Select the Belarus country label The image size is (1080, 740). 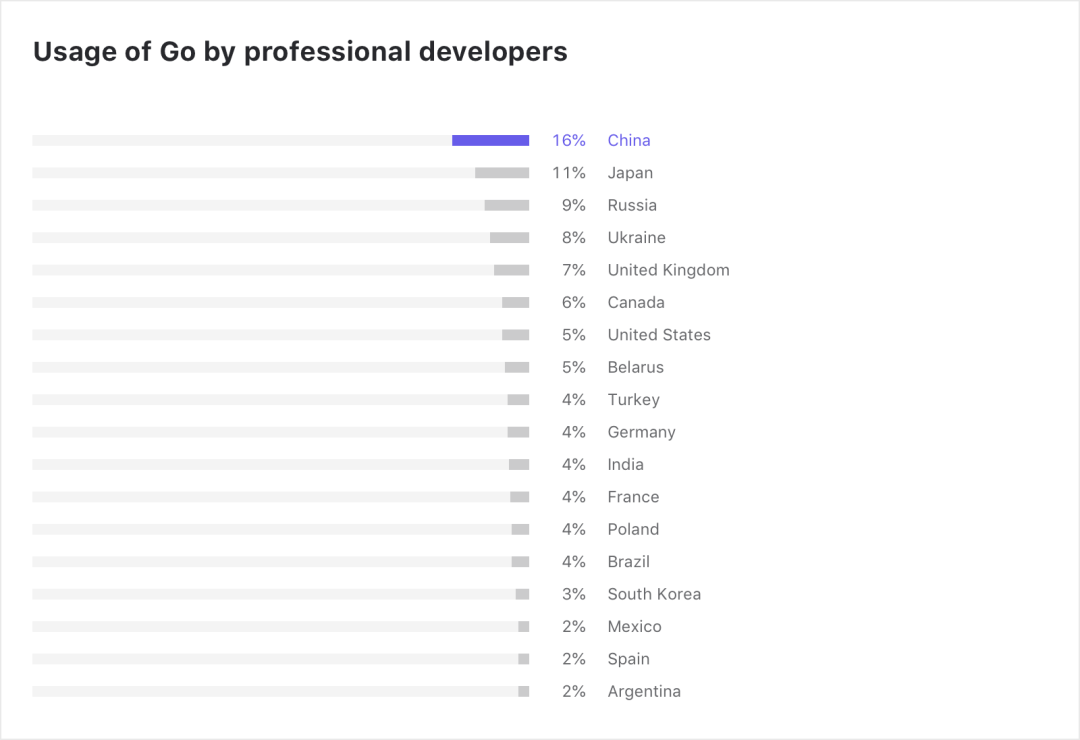pyautogui.click(x=635, y=367)
